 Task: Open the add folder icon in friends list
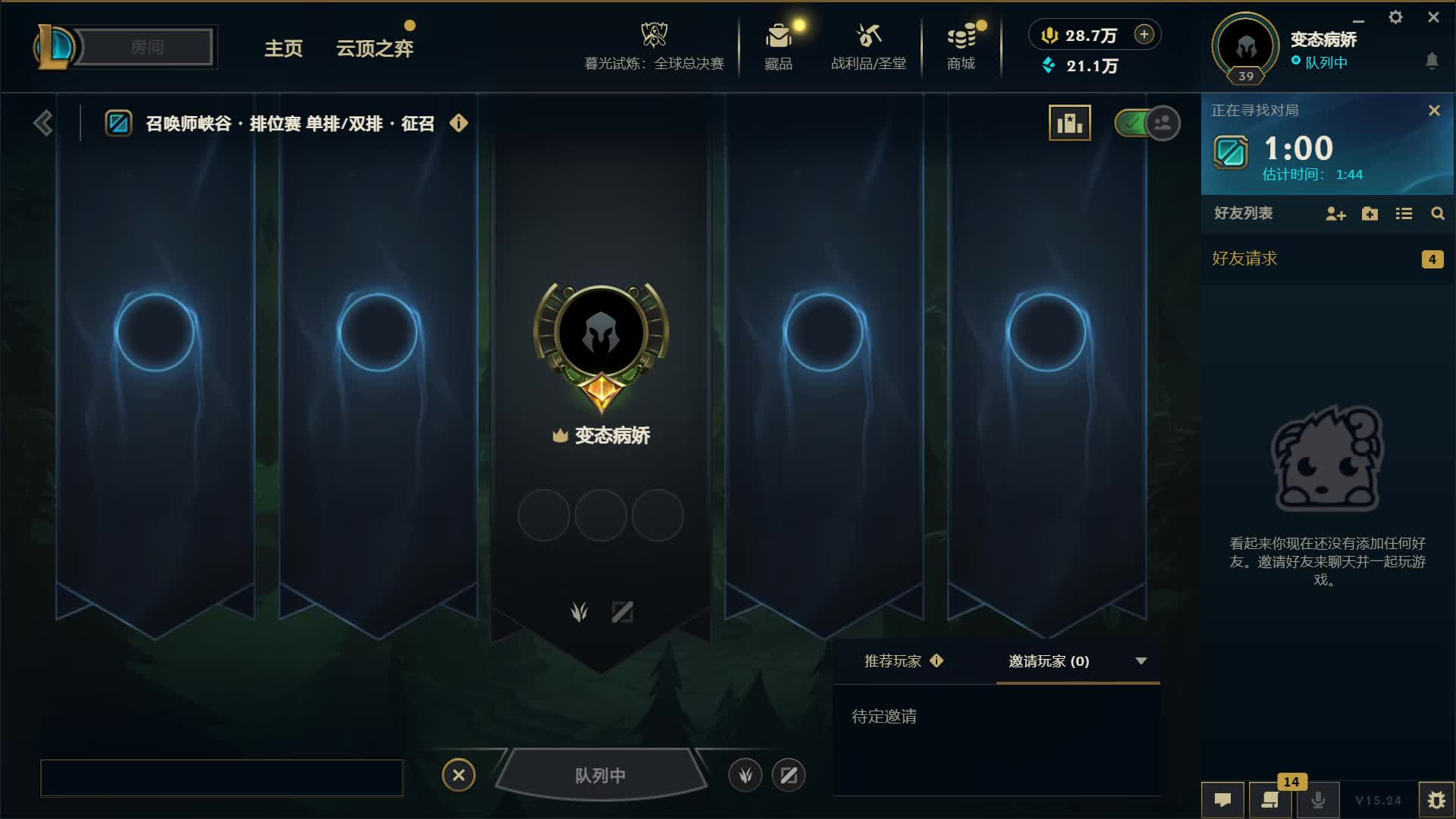[x=1370, y=214]
